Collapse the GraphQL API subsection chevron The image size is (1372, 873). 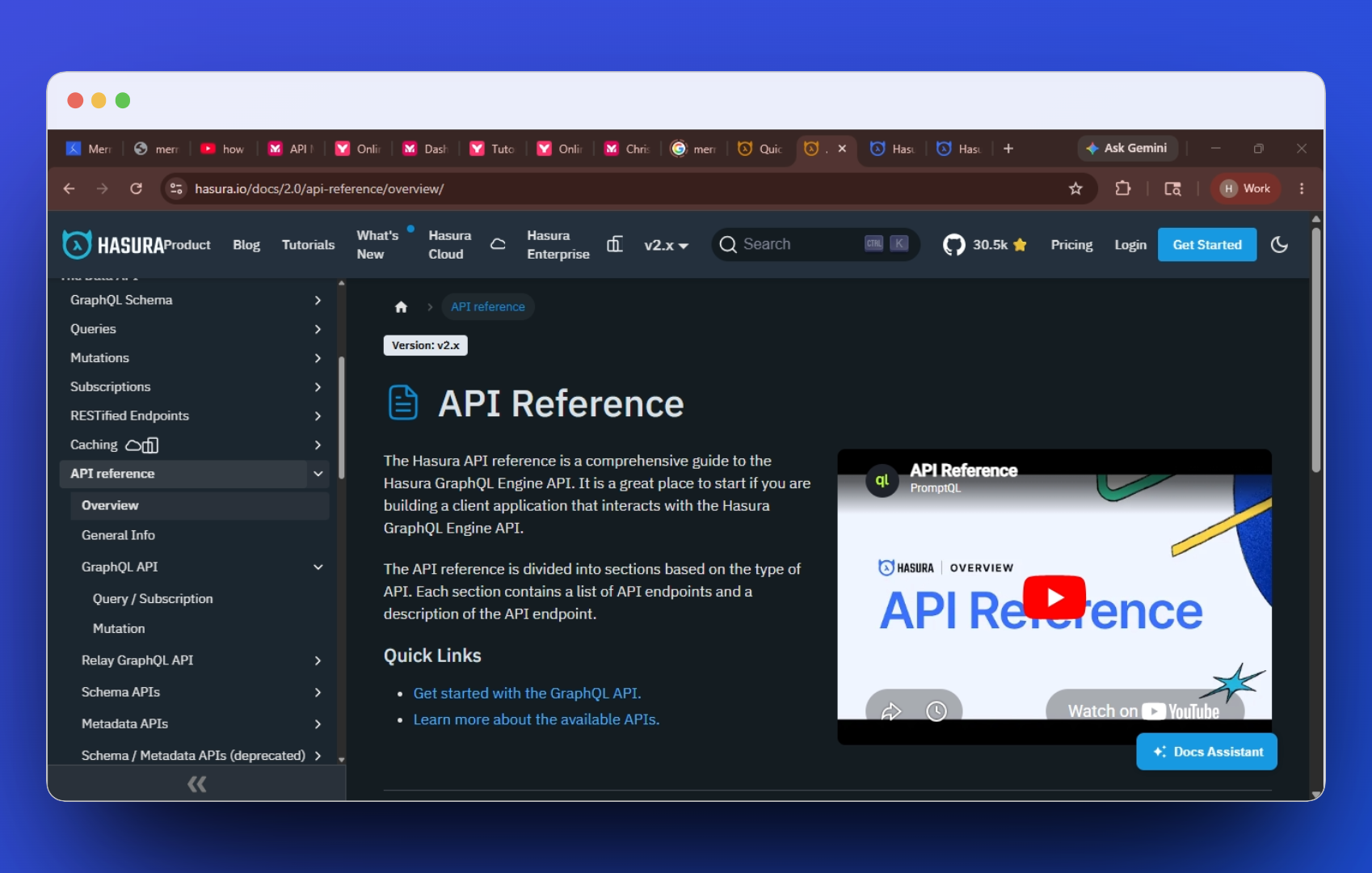(x=318, y=567)
